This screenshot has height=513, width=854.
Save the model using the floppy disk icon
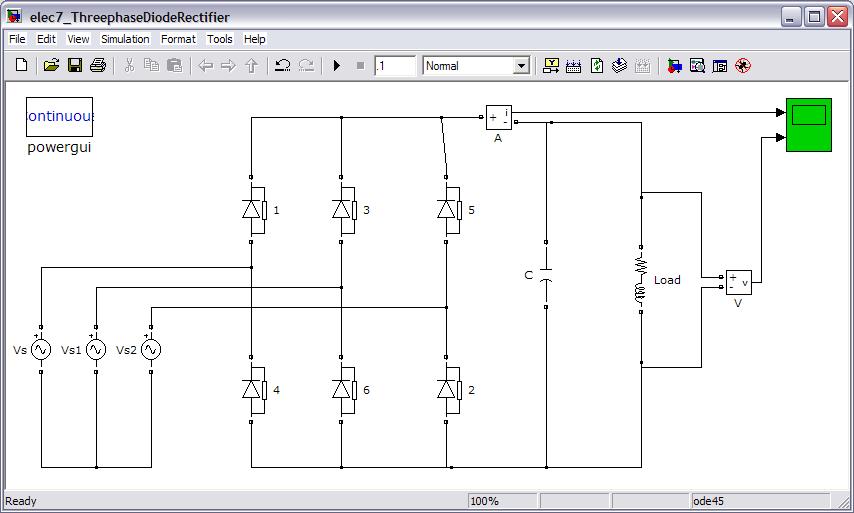75,66
